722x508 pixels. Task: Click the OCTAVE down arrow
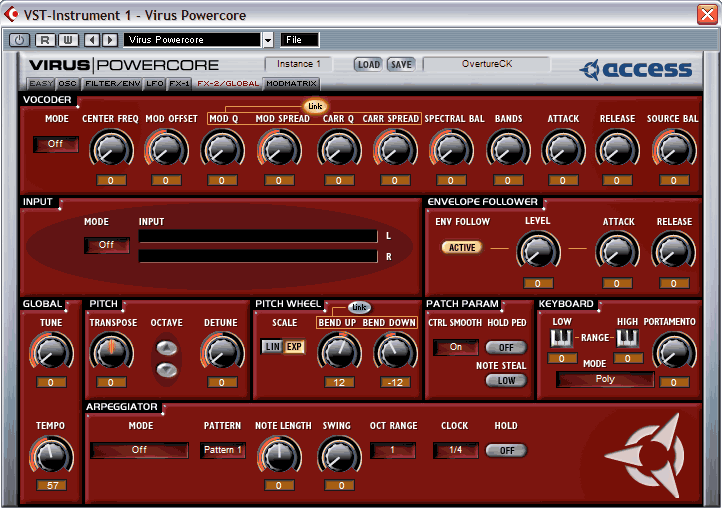coord(167,369)
